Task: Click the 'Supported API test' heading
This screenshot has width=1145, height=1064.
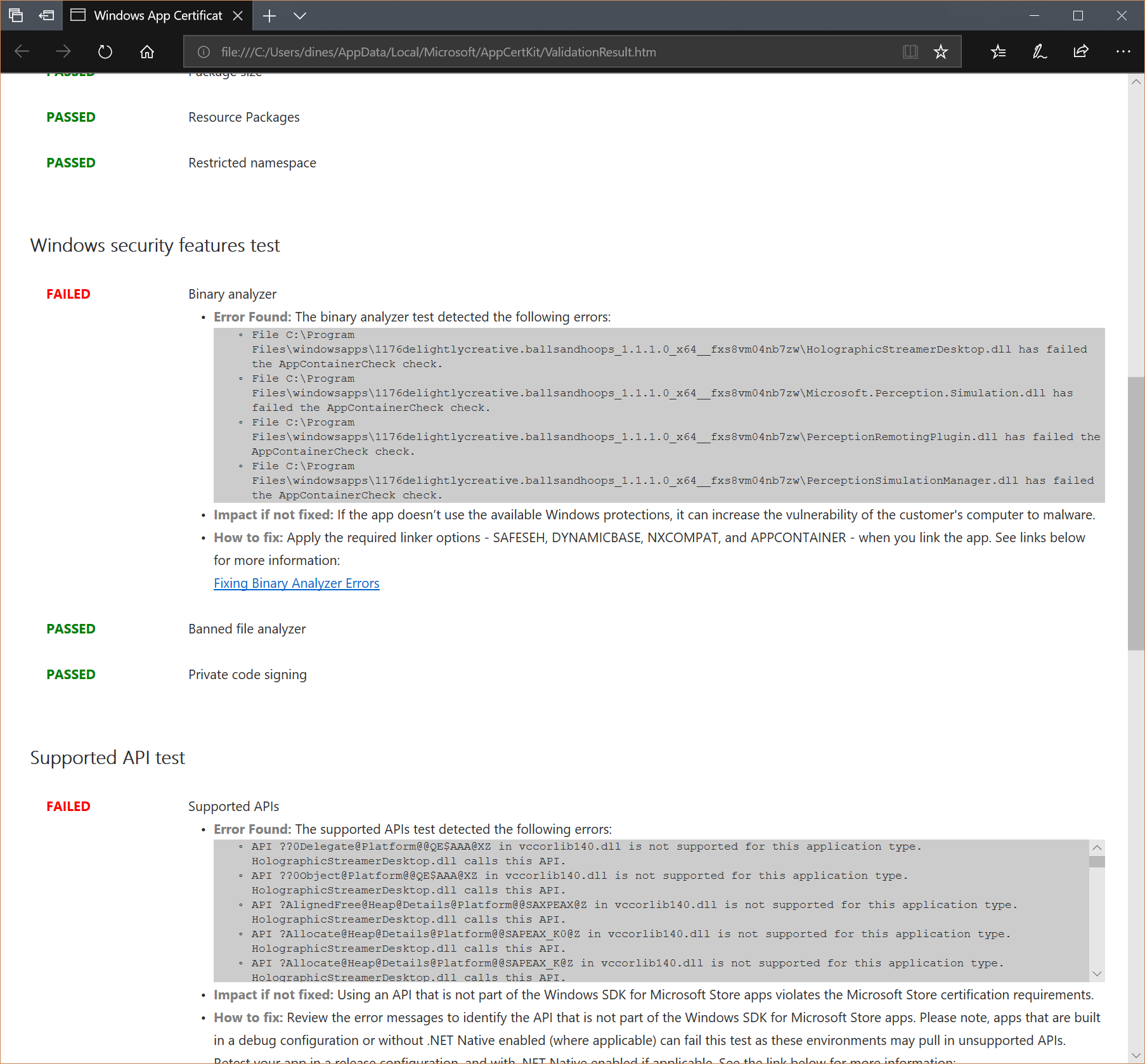Action: tap(108, 758)
